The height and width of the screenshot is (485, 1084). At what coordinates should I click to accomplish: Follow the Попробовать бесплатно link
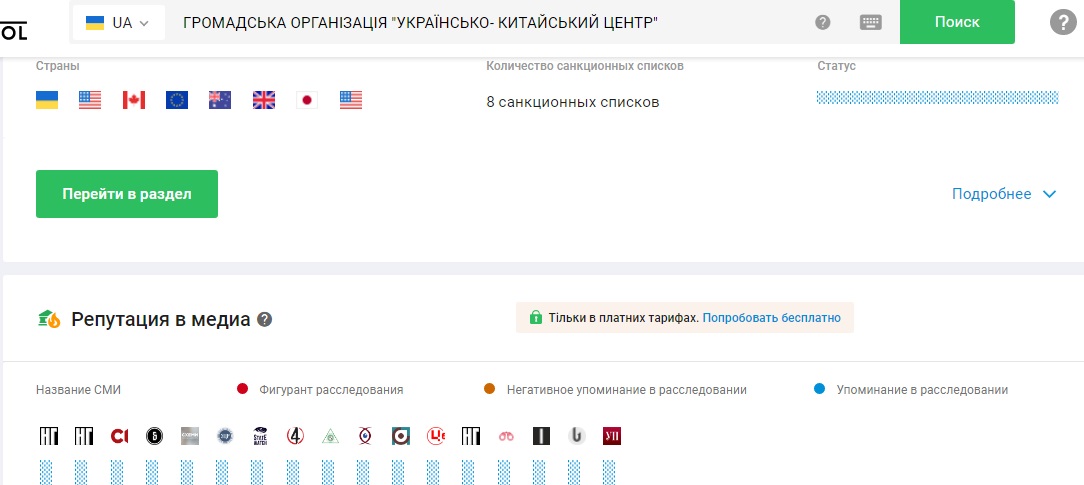(771, 318)
